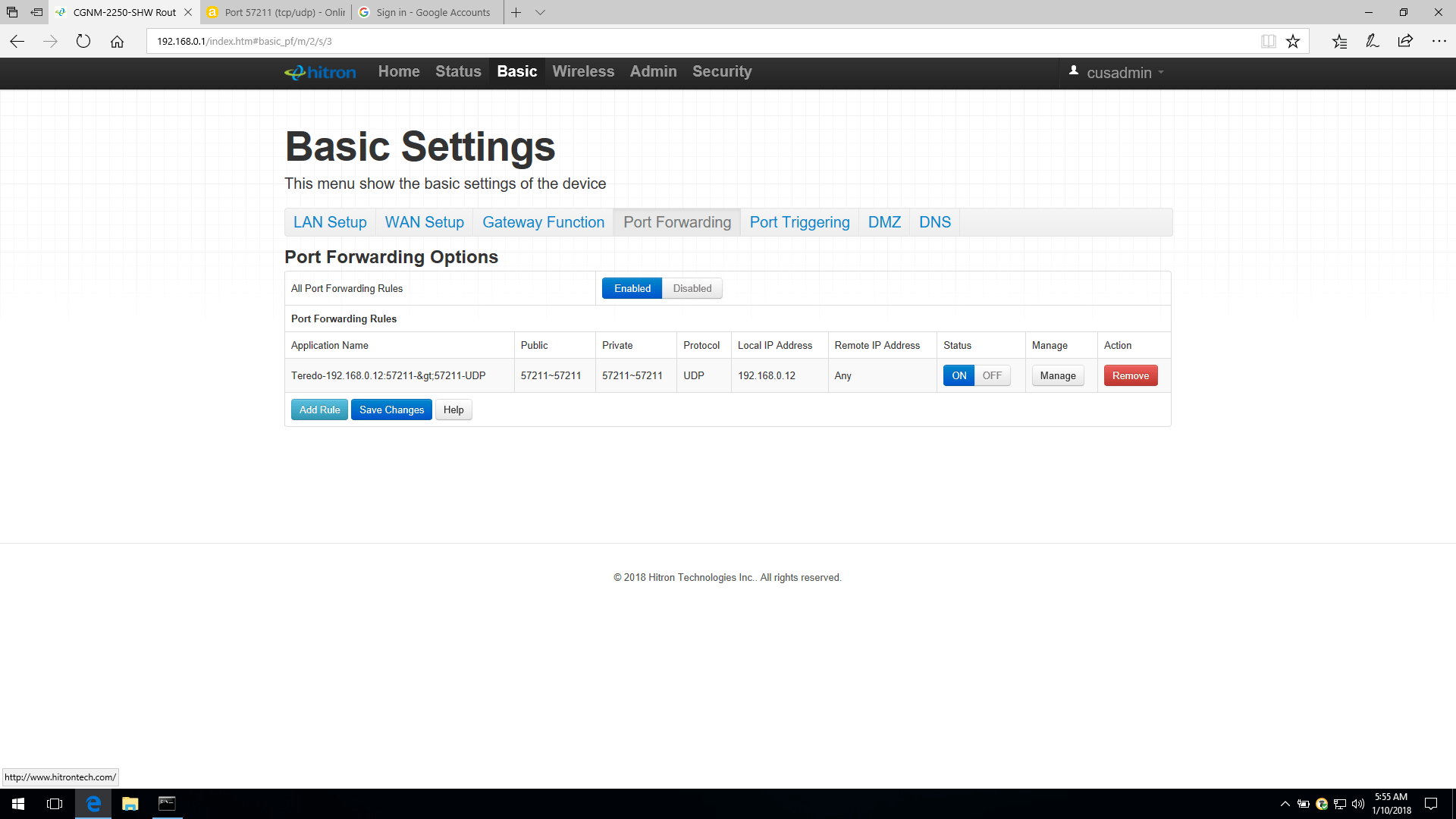Click the Add Rule button
The image size is (1456, 819).
(x=319, y=409)
